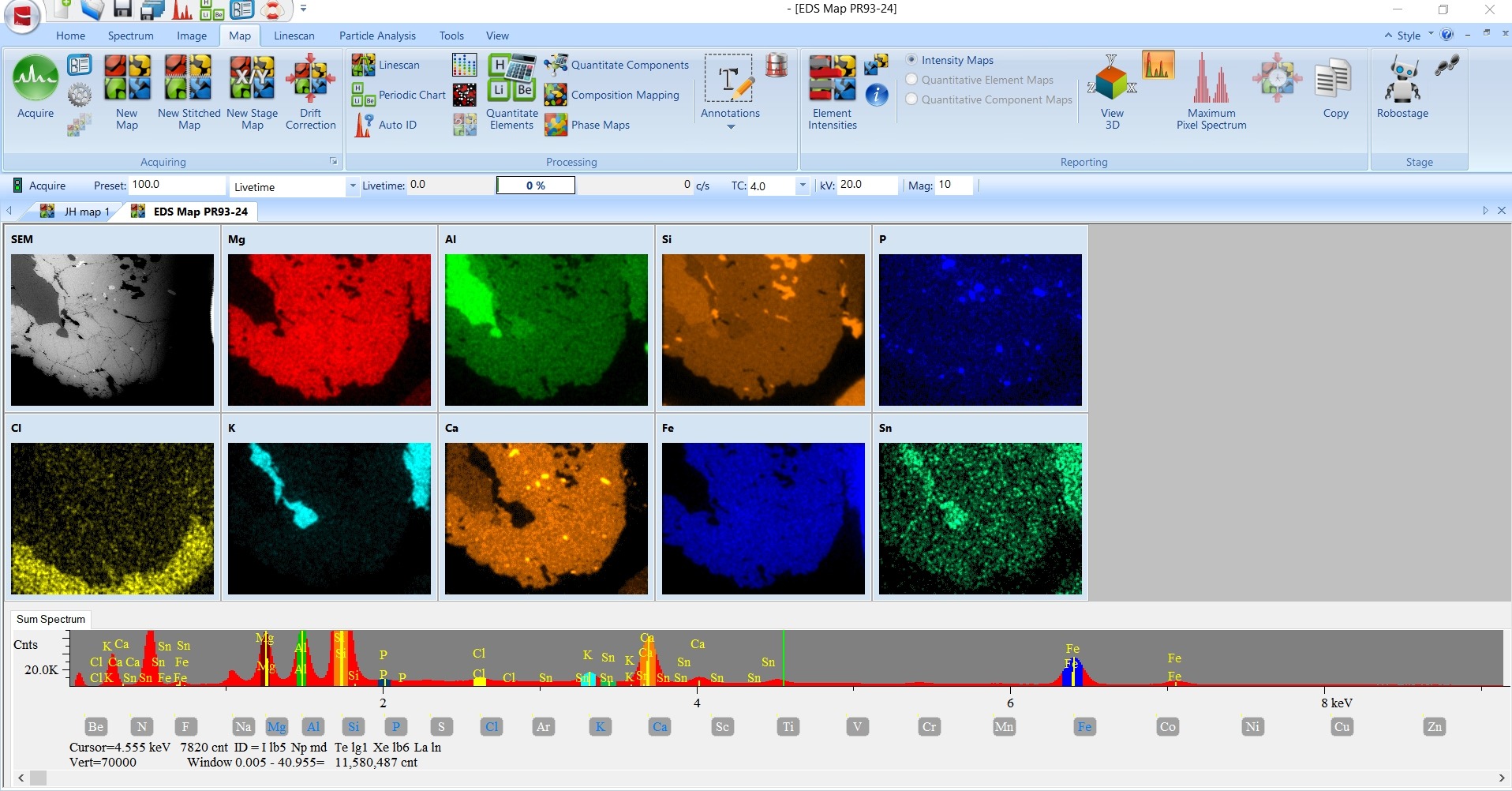Screen dimensions: 1512x791
Task: Open the acquisition settings gear icon
Action: point(79,96)
